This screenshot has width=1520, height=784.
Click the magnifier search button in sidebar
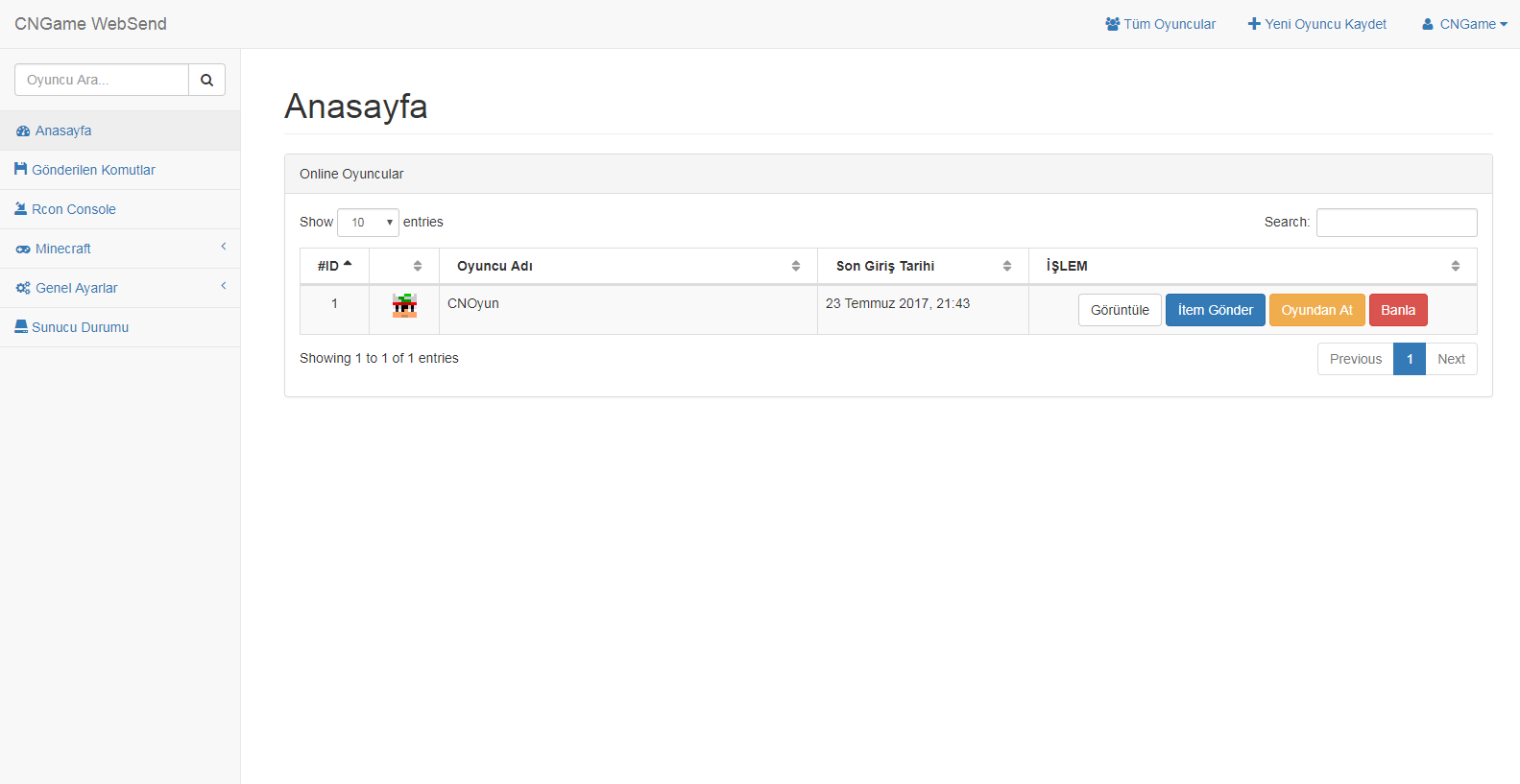point(206,80)
